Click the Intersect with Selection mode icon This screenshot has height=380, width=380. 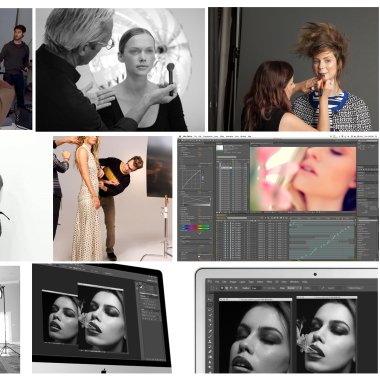pyautogui.click(x=236, y=288)
